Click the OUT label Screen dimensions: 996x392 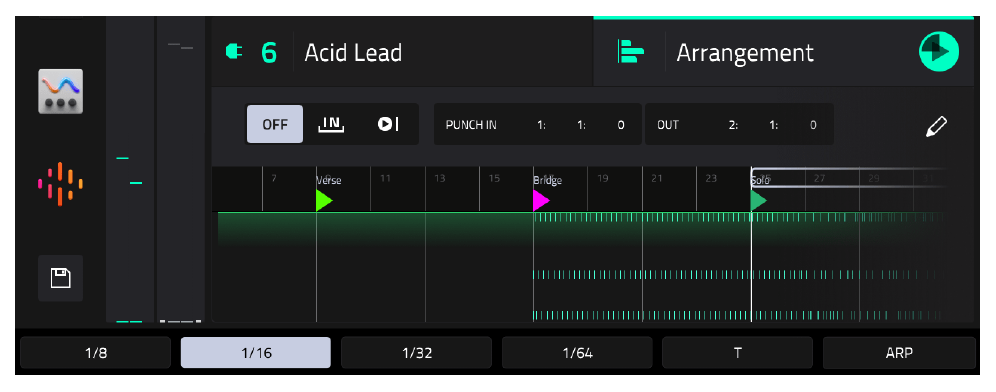tap(668, 125)
